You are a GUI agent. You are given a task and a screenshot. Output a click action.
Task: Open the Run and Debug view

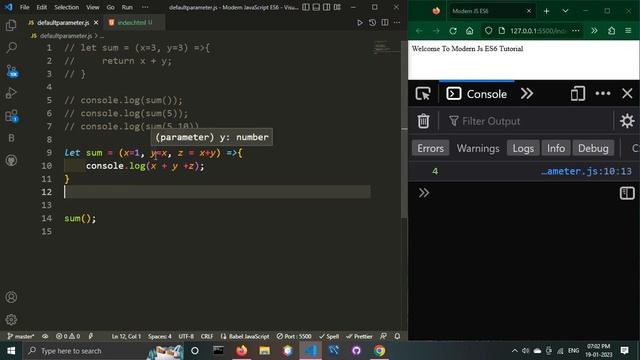(11, 93)
